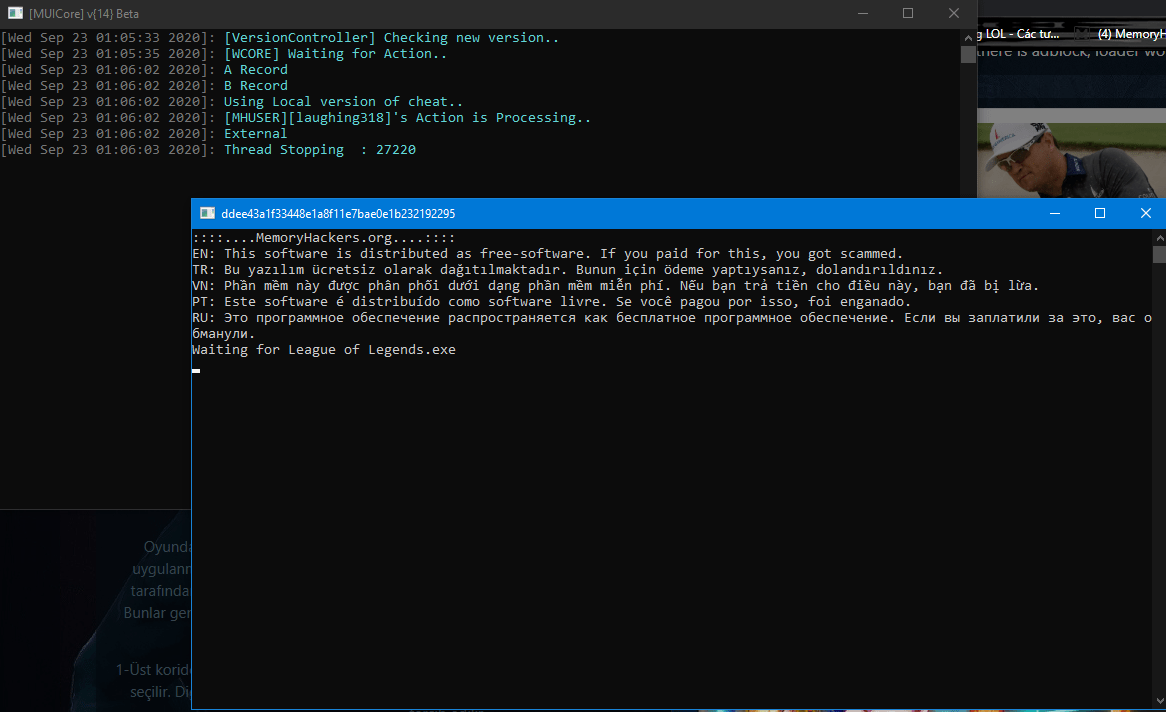The width and height of the screenshot is (1166, 712).
Task: Click the 'B Record' log line
Action: [256, 86]
